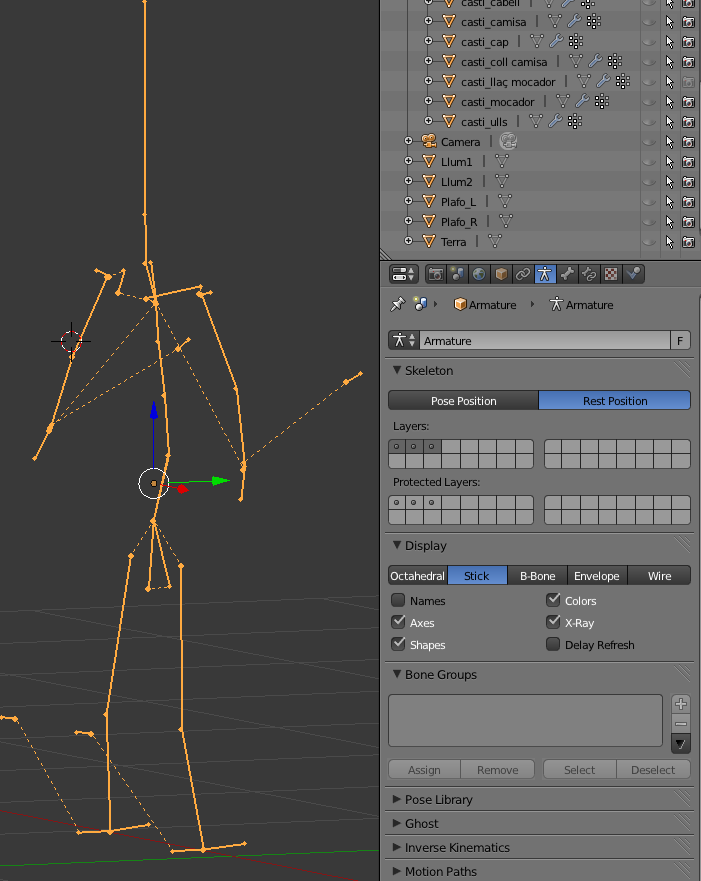701x881 pixels.
Task: Toggle the eye visibility for Llum1
Action: point(649,162)
